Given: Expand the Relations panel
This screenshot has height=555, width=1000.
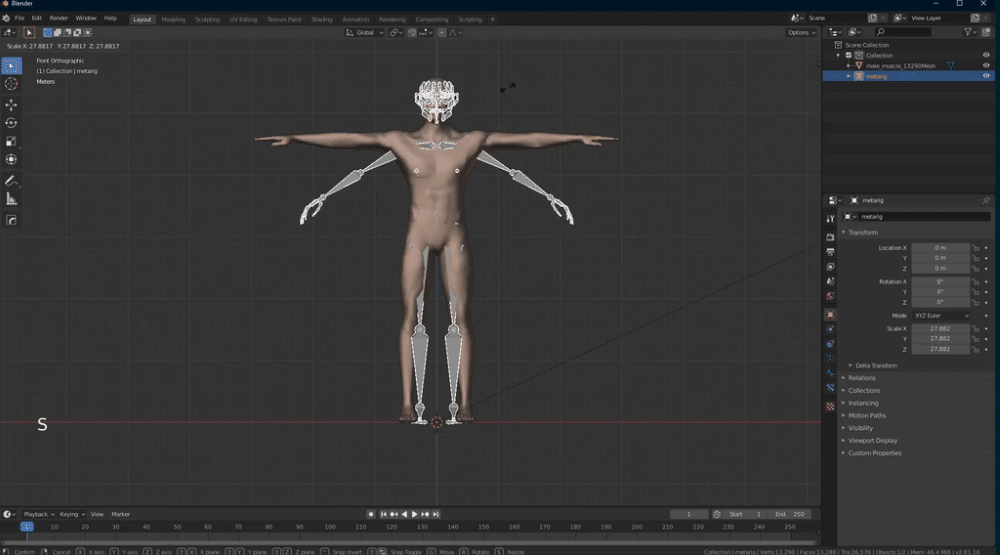Looking at the screenshot, I should click(x=861, y=378).
